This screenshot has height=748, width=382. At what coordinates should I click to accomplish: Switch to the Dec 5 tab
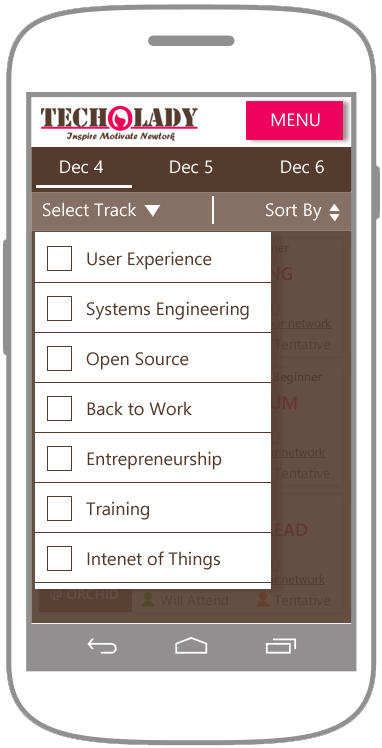pyautogui.click(x=191, y=167)
